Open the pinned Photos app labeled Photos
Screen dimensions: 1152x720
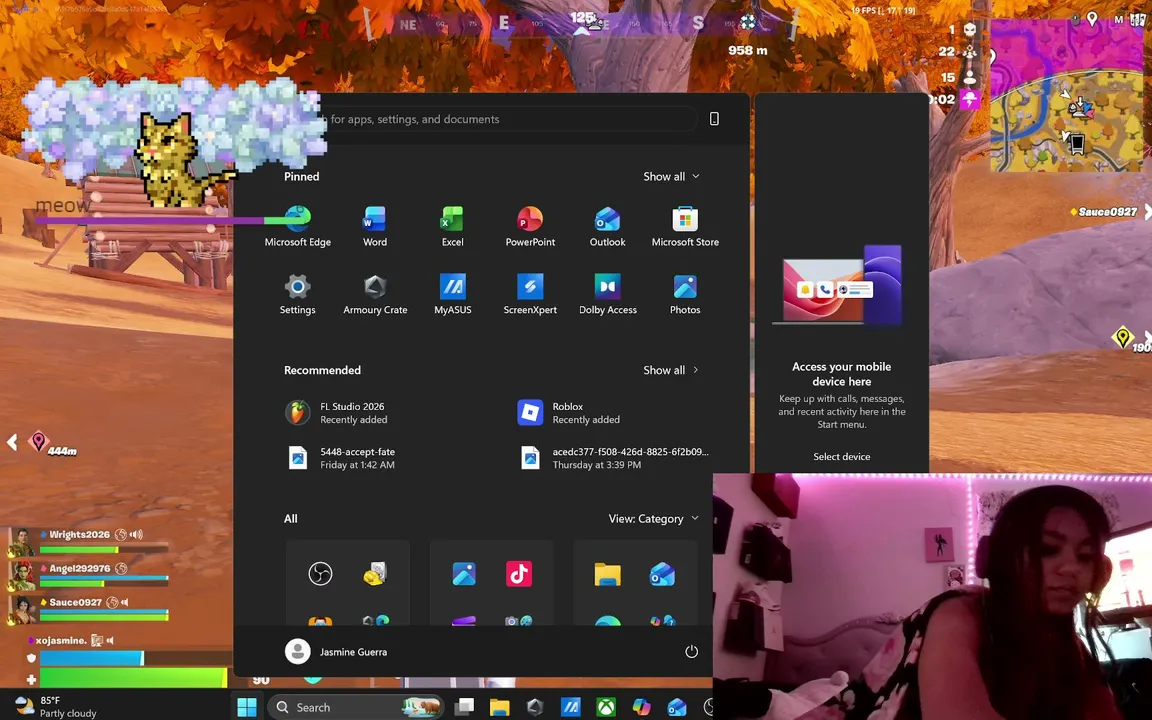(x=685, y=294)
